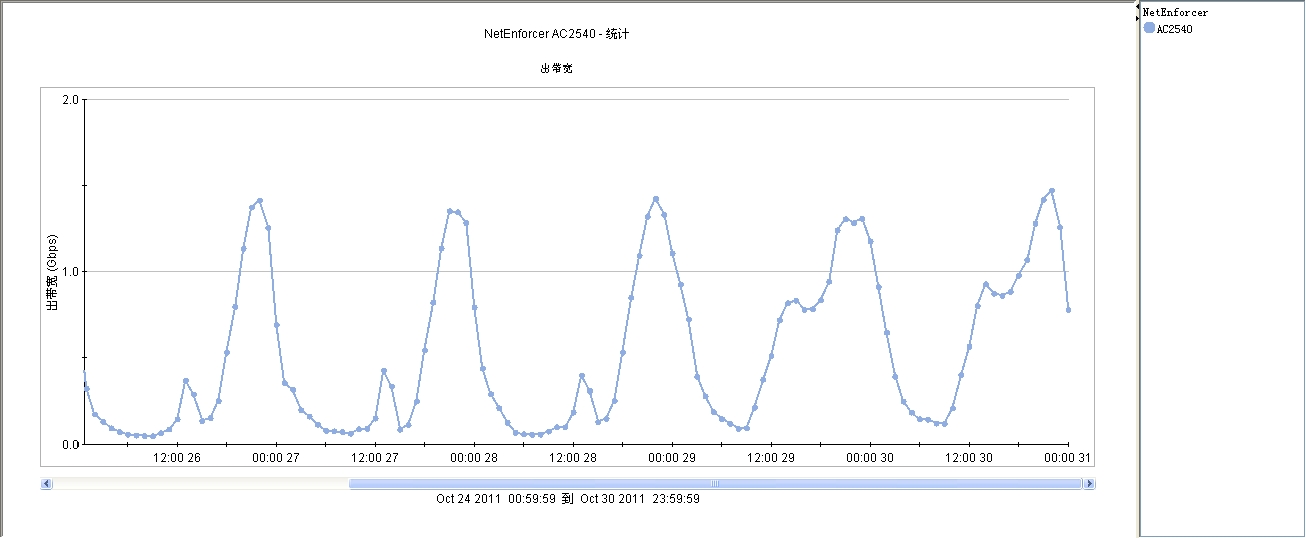Click the 2.0 y-axis tick label
The image size is (1306, 538).
click(70, 100)
